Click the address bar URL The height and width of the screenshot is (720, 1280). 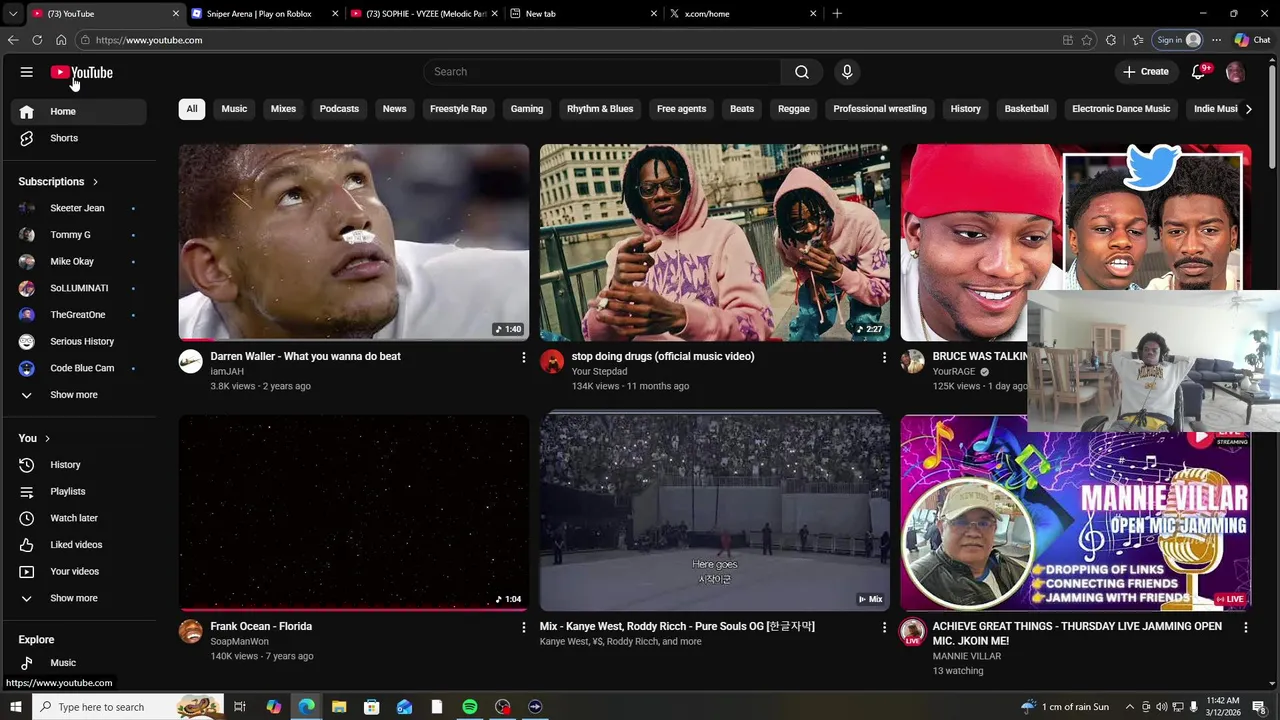pos(149,40)
